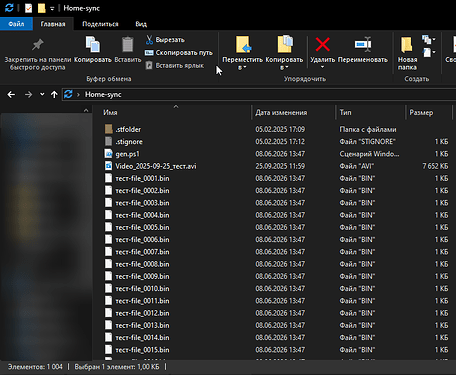456x375 pixels.
Task: Click the Папка с файлами type cell
Action: [368, 129]
